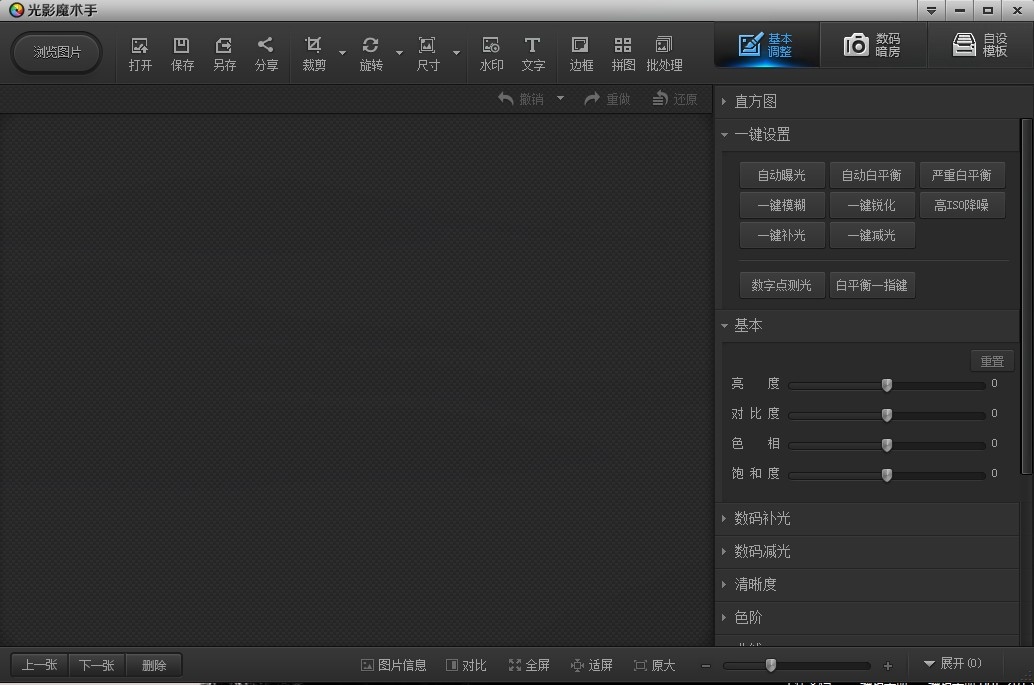The width and height of the screenshot is (1034, 685).
Task: Open the 边框 (Border) tool
Action: (581, 53)
